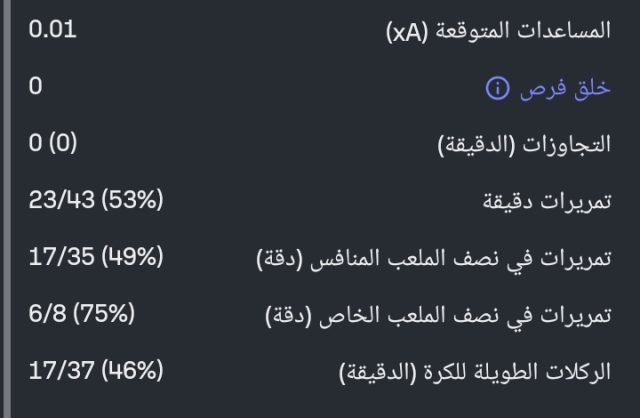Click the الركلات الطويلة للكرة stat label
Image resolution: width=640 pixels, height=418 pixels.
474,374
